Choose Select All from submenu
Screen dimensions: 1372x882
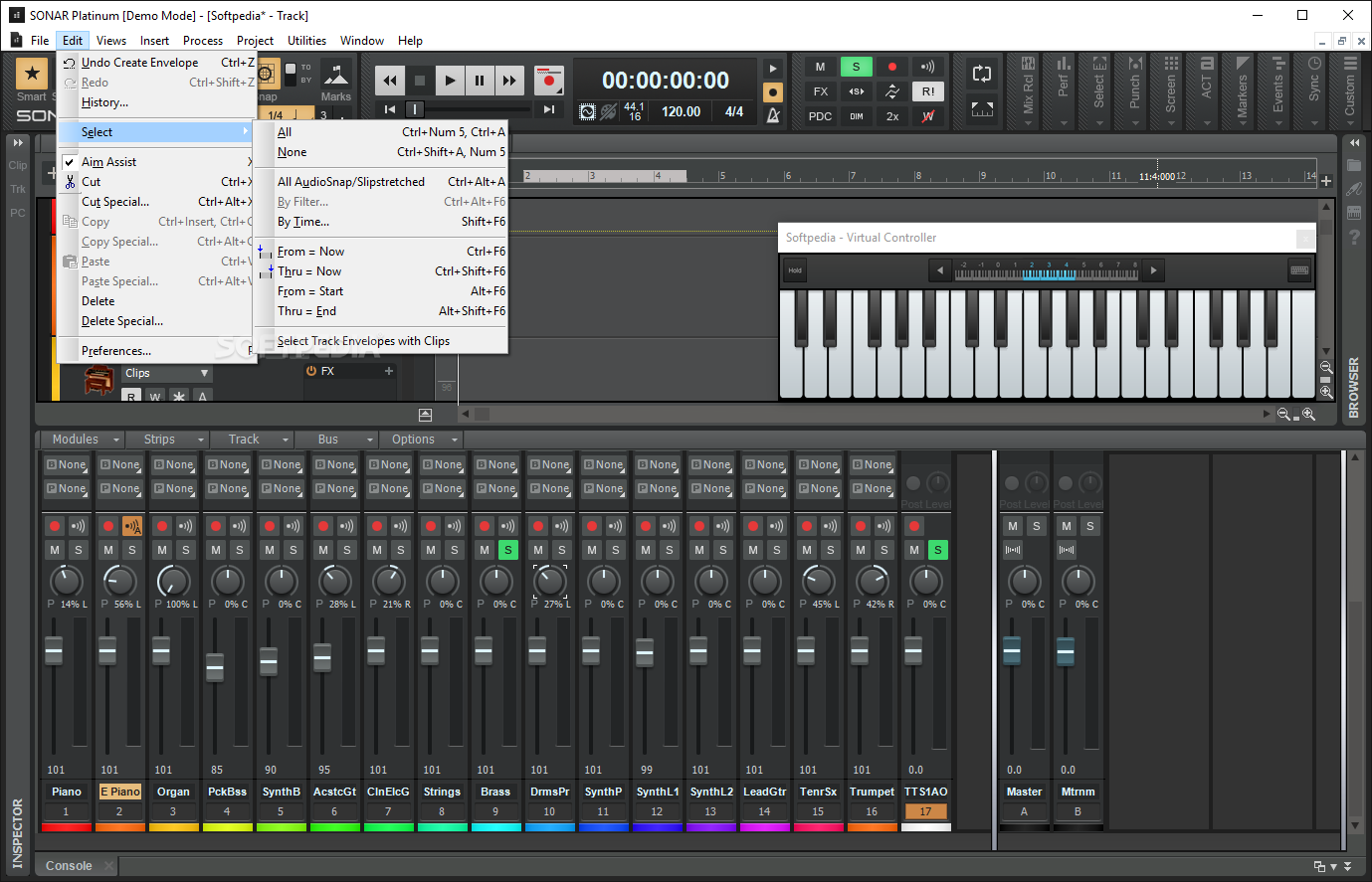click(381, 132)
